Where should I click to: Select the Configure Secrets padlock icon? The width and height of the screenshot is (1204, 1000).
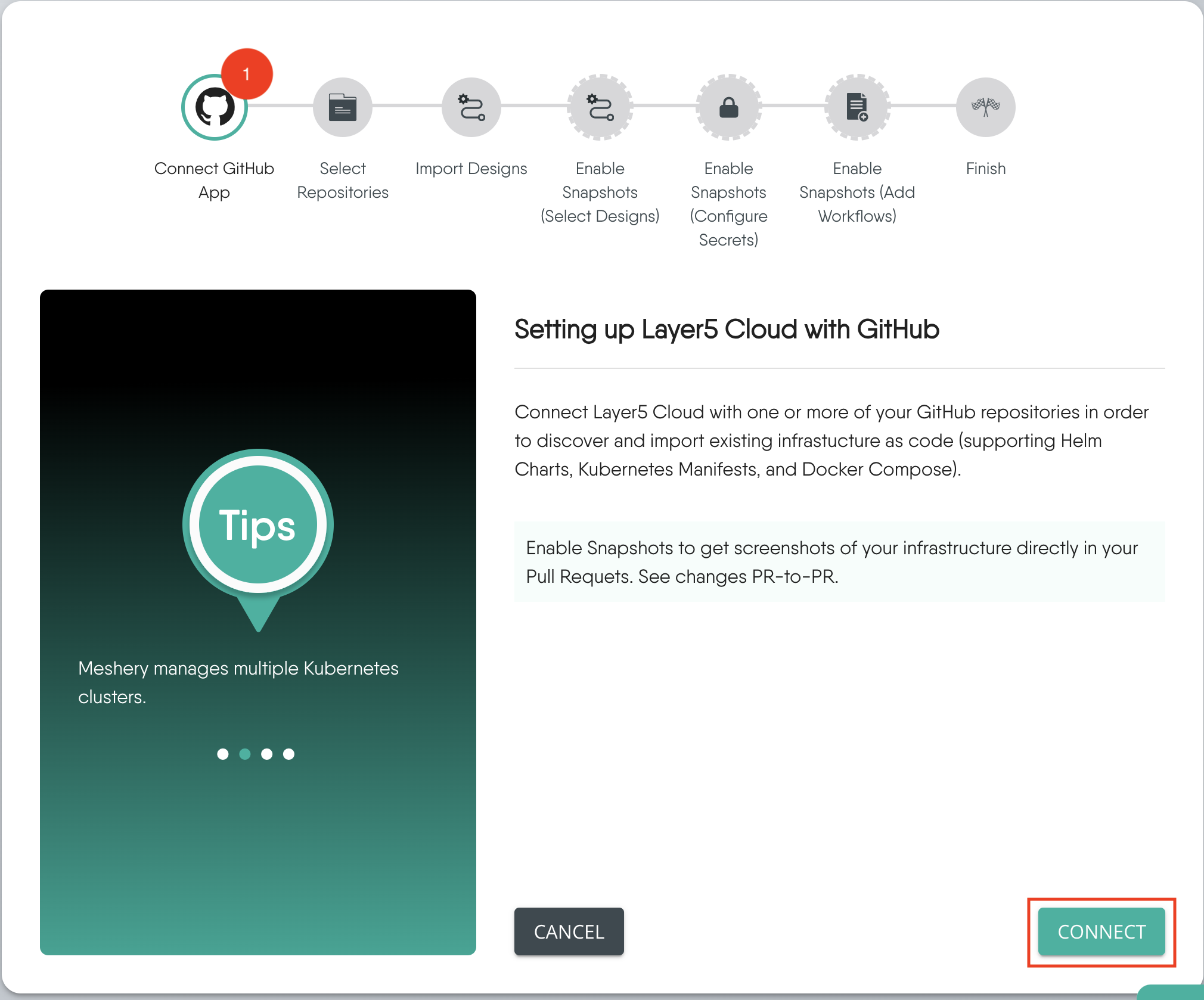728,109
